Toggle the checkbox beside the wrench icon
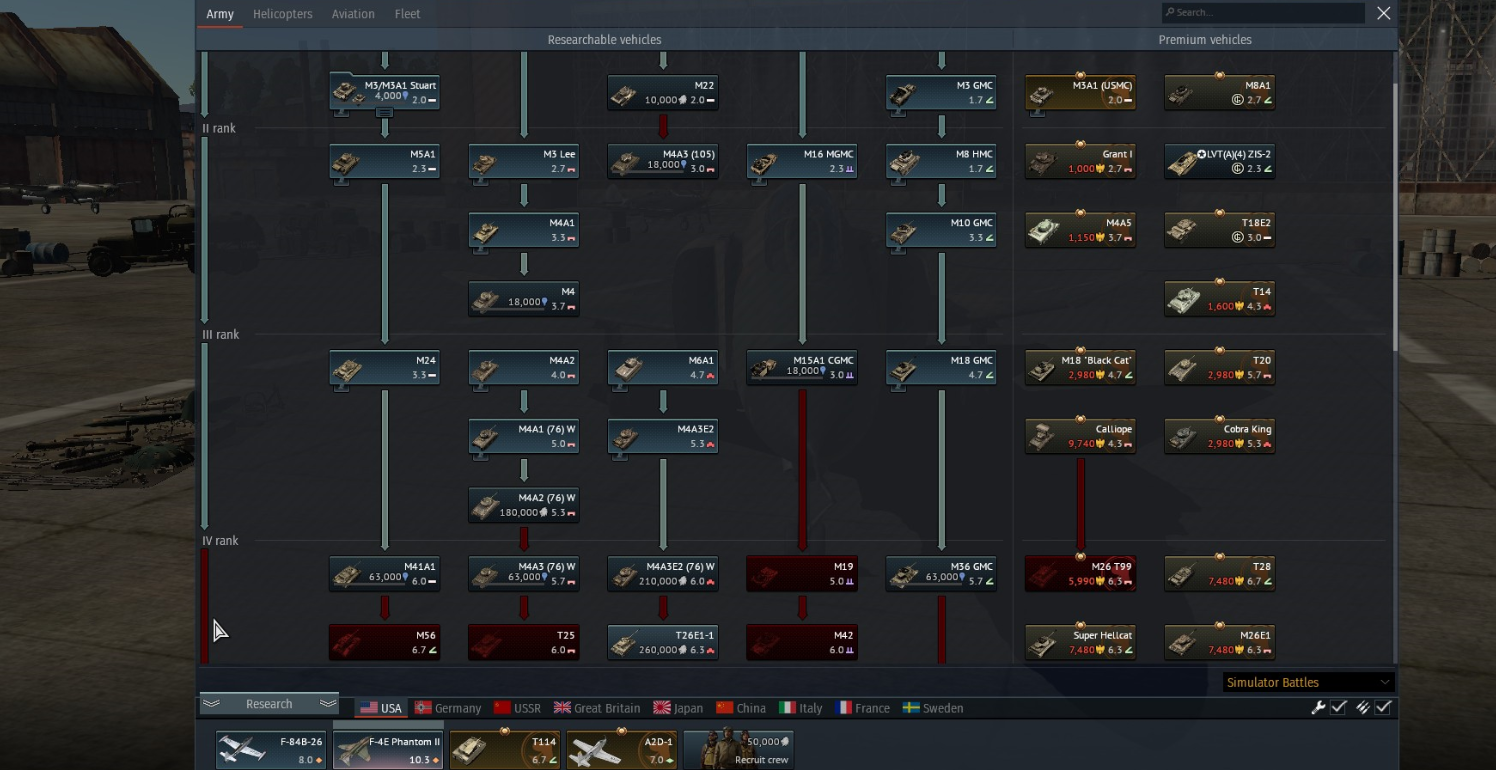Image resolution: width=1496 pixels, height=770 pixels. (1338, 707)
